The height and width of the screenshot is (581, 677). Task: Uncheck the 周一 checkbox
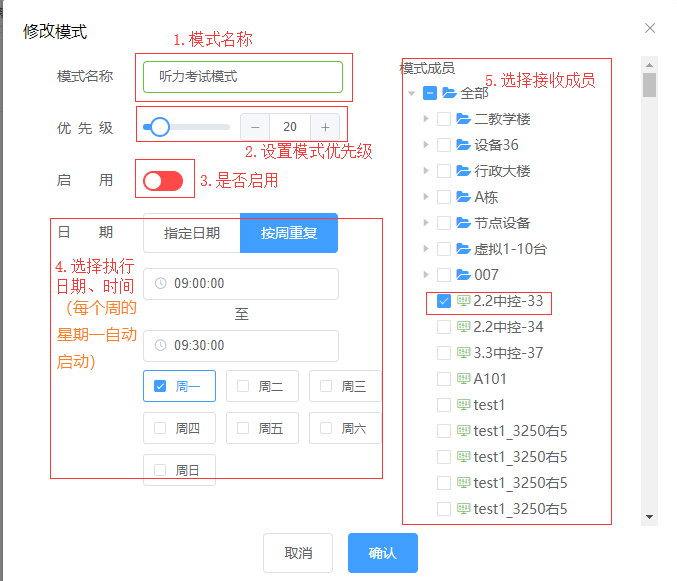[160, 386]
